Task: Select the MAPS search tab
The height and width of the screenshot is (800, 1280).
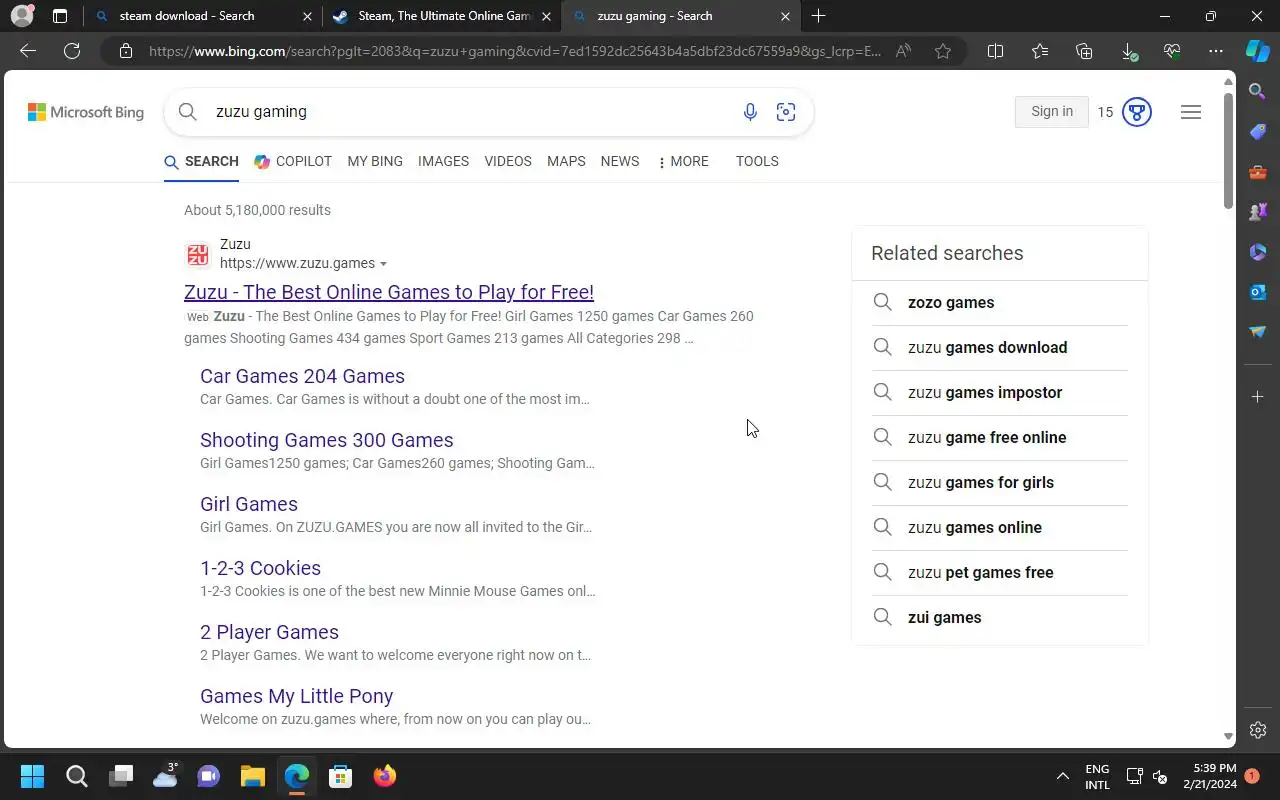Action: click(566, 161)
